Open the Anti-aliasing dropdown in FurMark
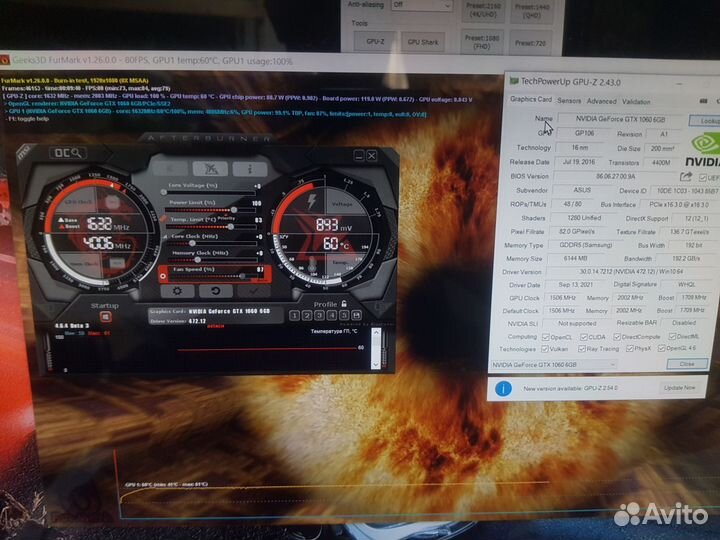This screenshot has width=720, height=540. [422, 5]
